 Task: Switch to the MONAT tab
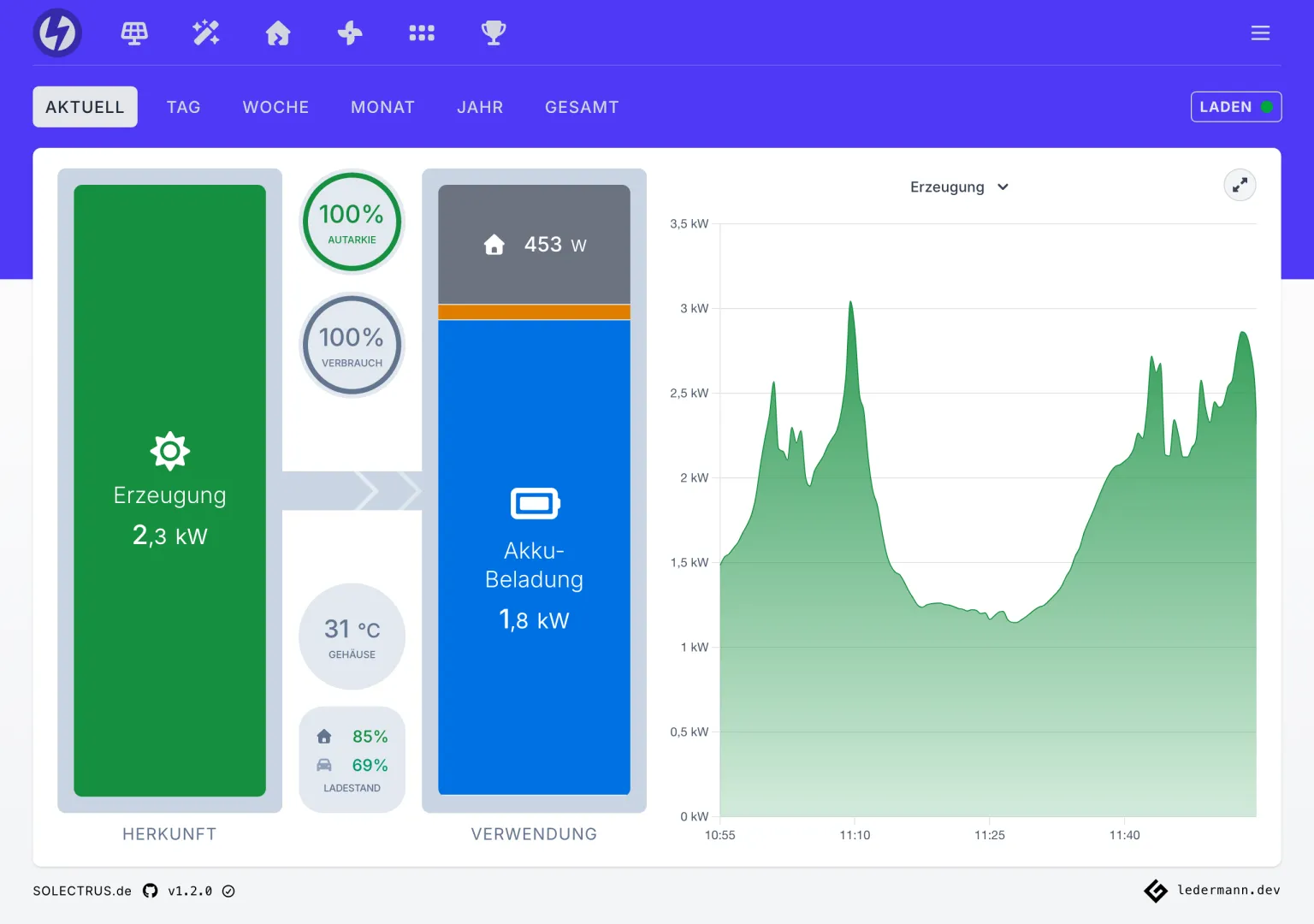[x=382, y=107]
